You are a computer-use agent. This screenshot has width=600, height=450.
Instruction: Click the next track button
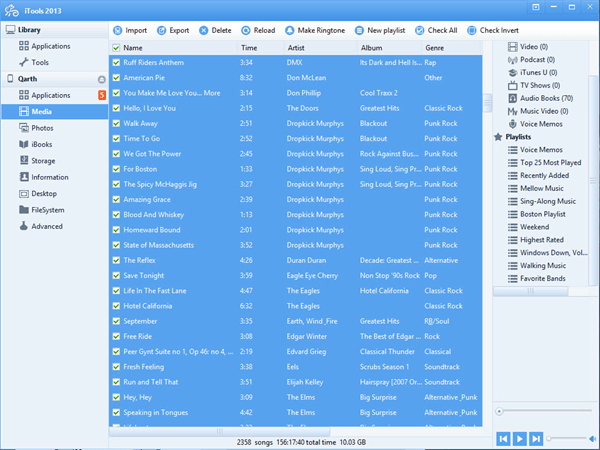tap(536, 439)
